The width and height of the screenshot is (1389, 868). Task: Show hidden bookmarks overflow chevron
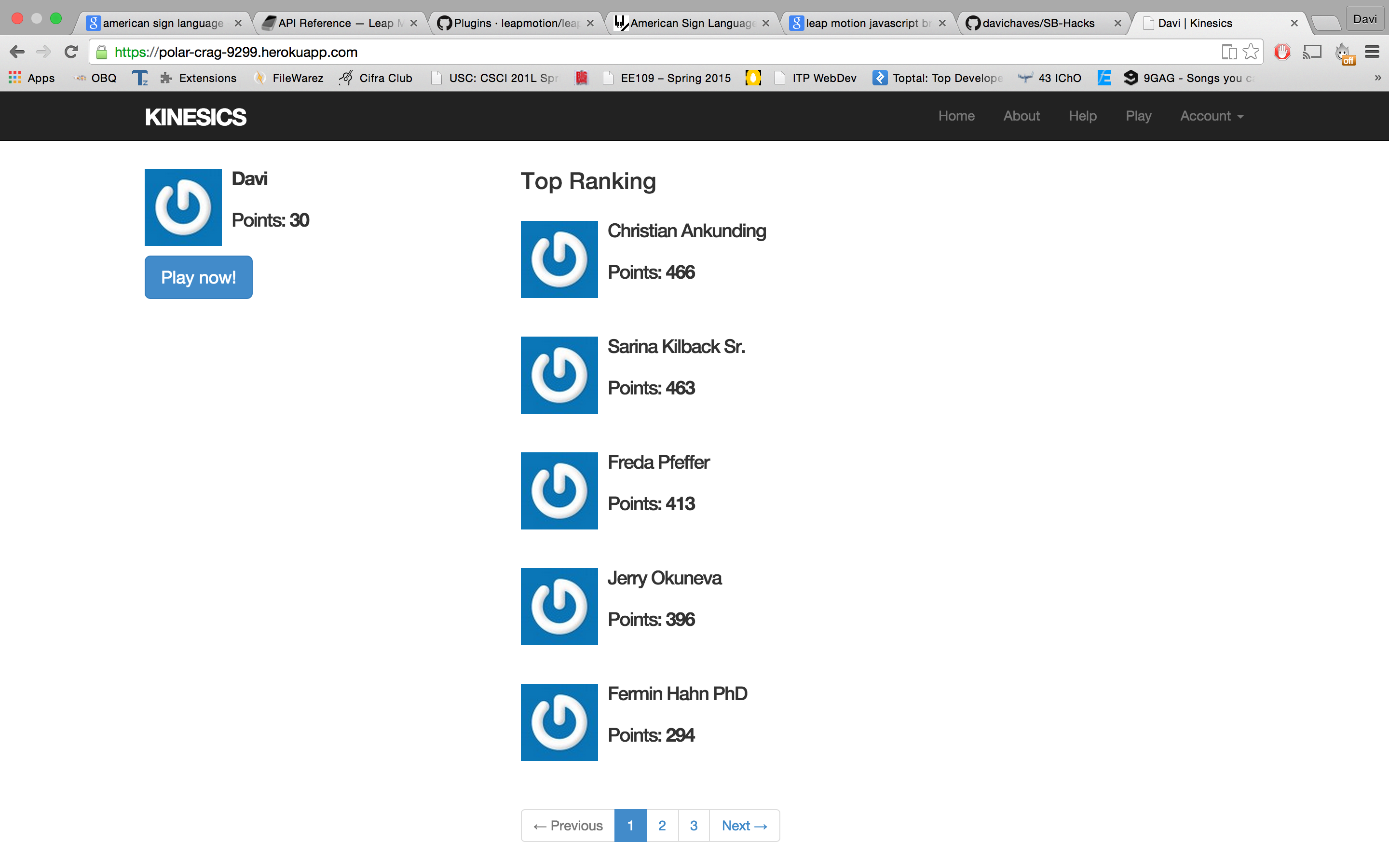1377,78
